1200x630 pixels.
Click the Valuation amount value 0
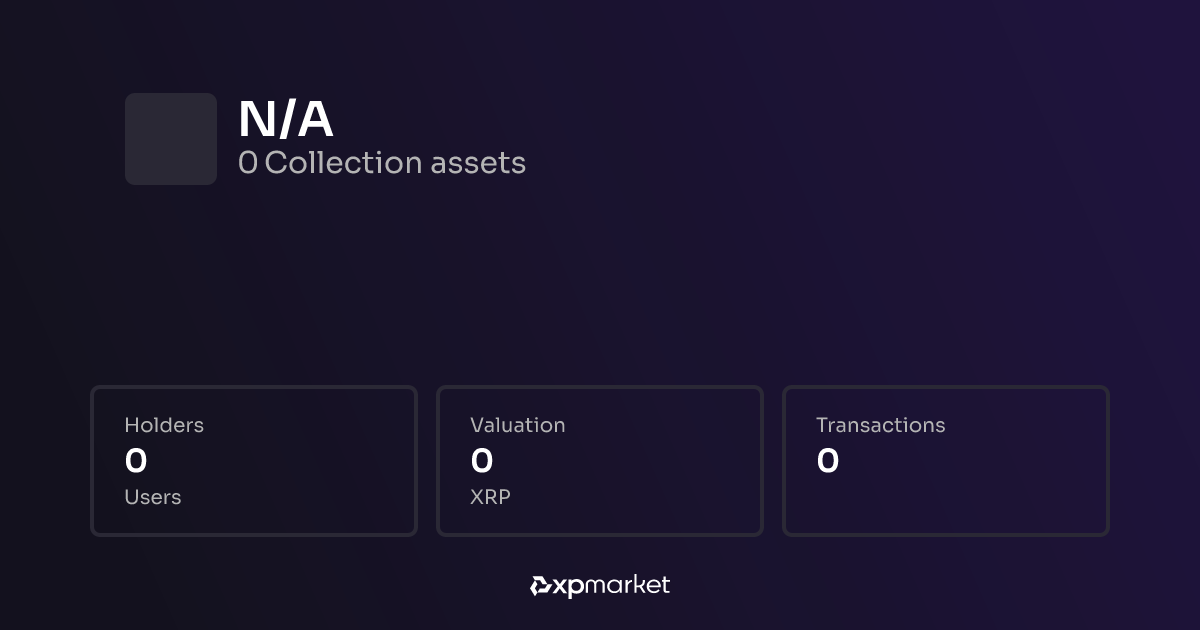click(x=482, y=461)
